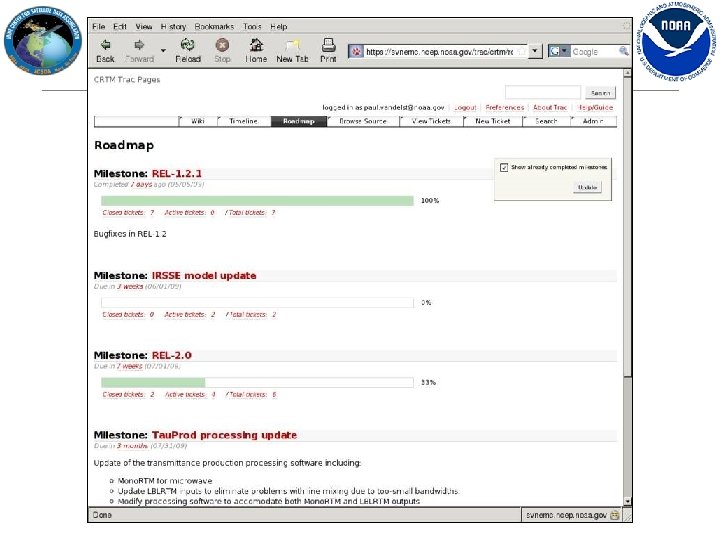This screenshot has height=540, width=720.
Task: Click the Print icon
Action: pyautogui.click(x=328, y=45)
